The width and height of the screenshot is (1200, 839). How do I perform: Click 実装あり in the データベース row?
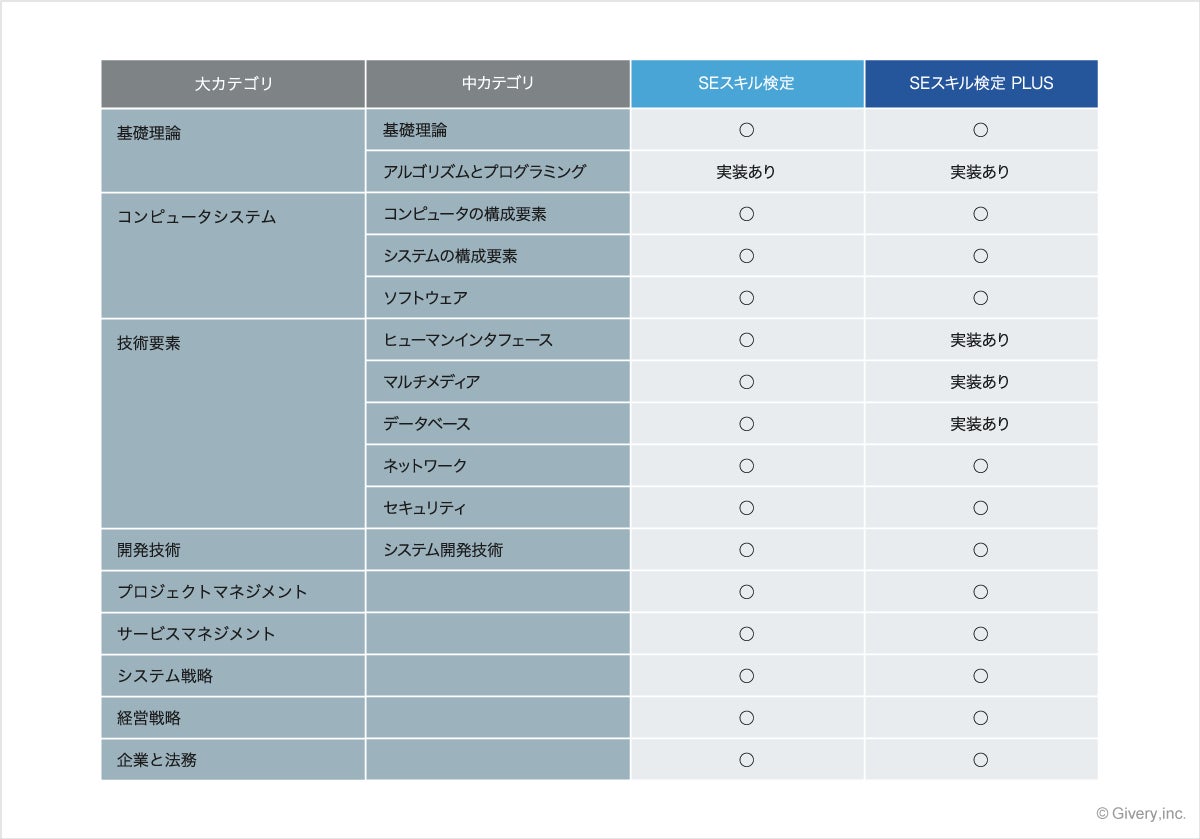(x=980, y=424)
